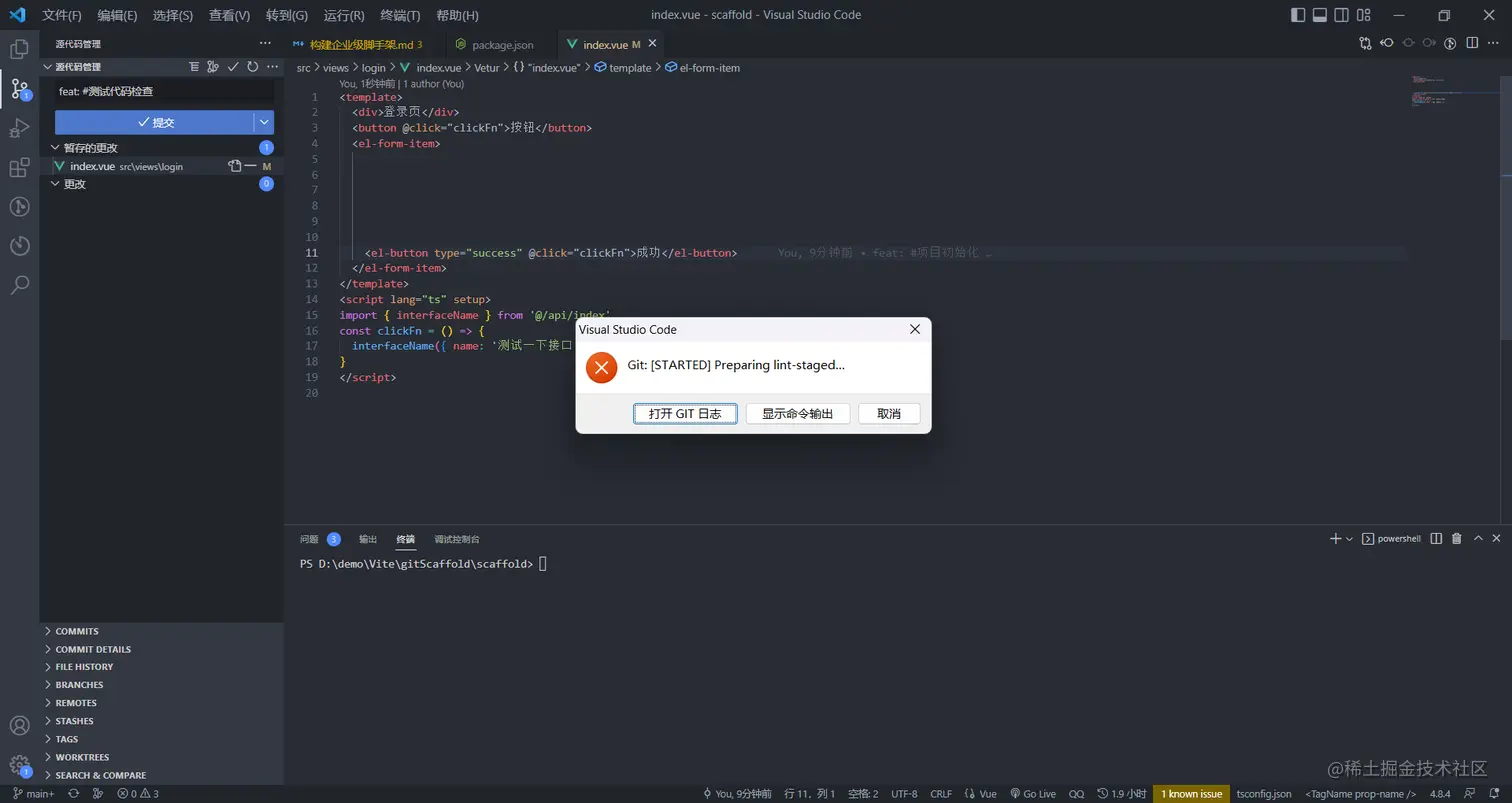
Task: Split the terminal panel
Action: coord(1436,539)
